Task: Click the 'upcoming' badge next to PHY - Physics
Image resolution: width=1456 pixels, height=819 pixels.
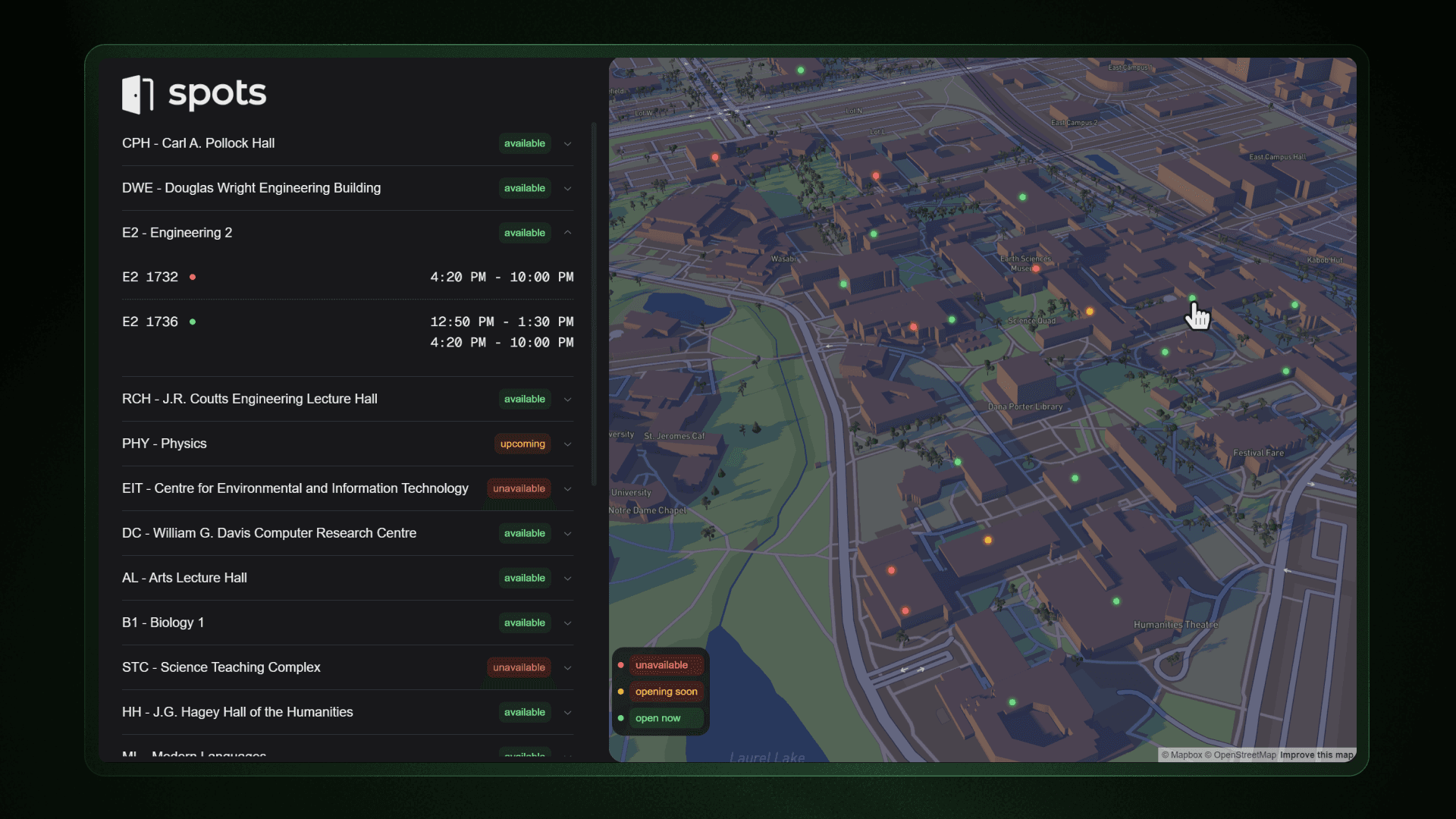Action: pyautogui.click(x=522, y=444)
